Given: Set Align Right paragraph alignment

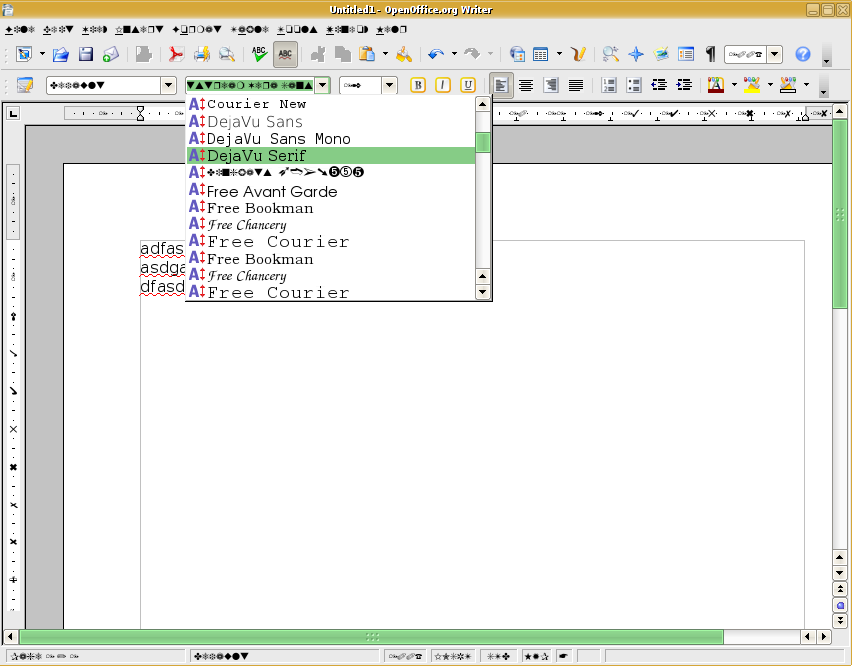Looking at the screenshot, I should coord(550,85).
